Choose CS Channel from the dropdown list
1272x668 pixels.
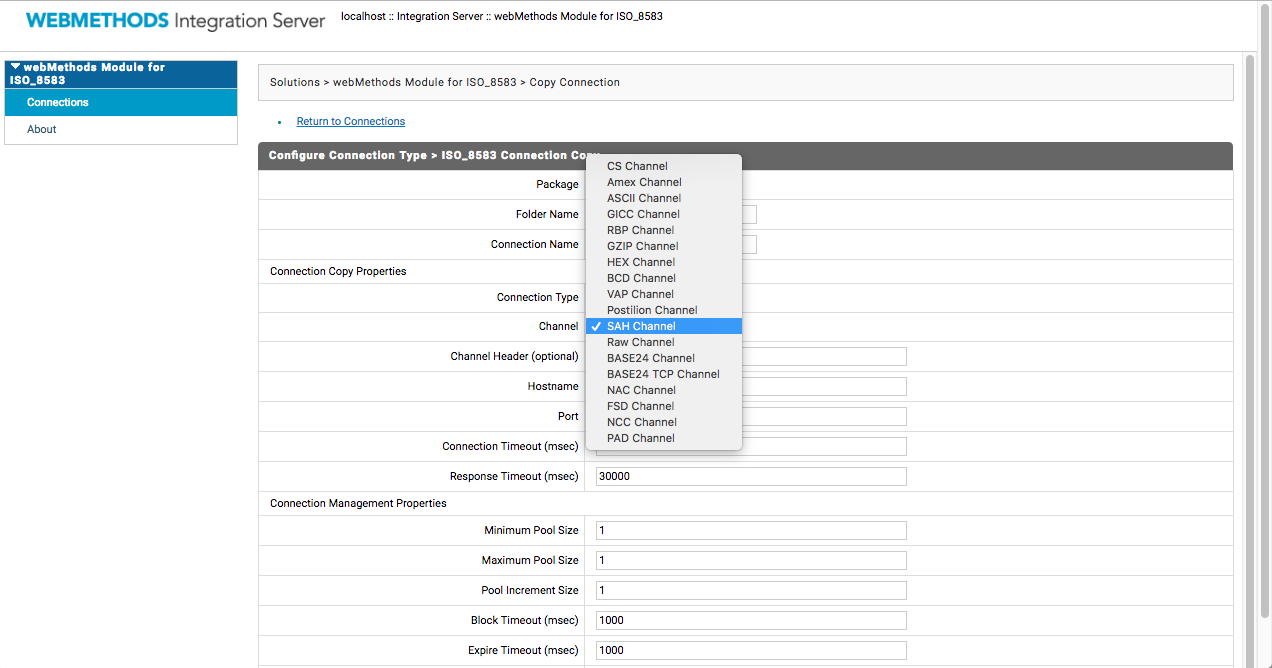click(x=664, y=166)
